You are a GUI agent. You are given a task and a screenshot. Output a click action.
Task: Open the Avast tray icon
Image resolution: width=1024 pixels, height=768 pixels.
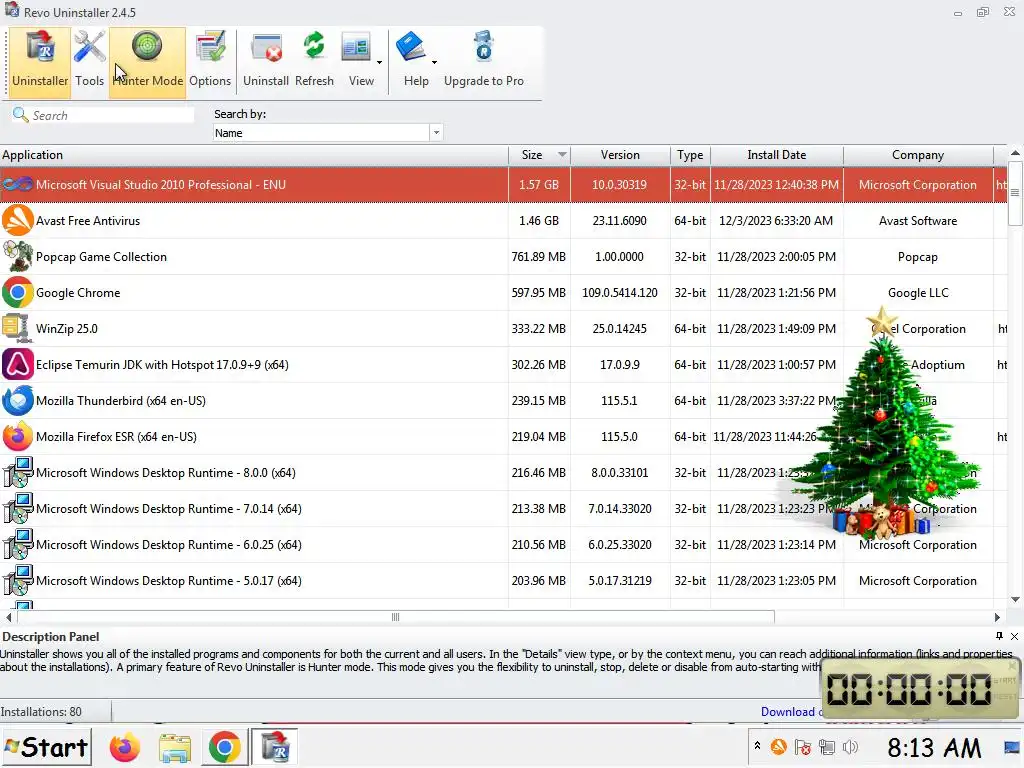tap(778, 746)
